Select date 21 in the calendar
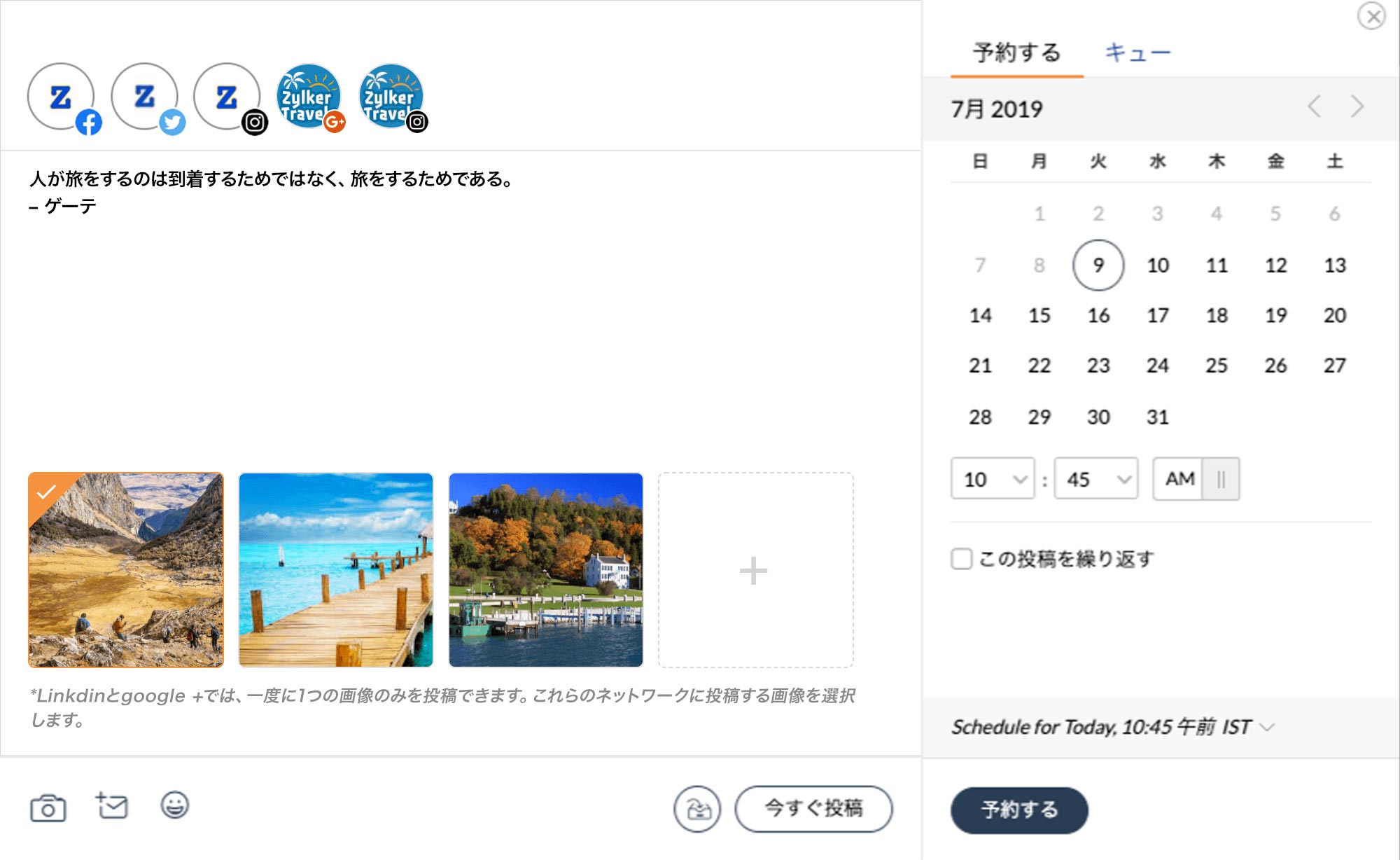The height and width of the screenshot is (860, 1400). tap(980, 366)
